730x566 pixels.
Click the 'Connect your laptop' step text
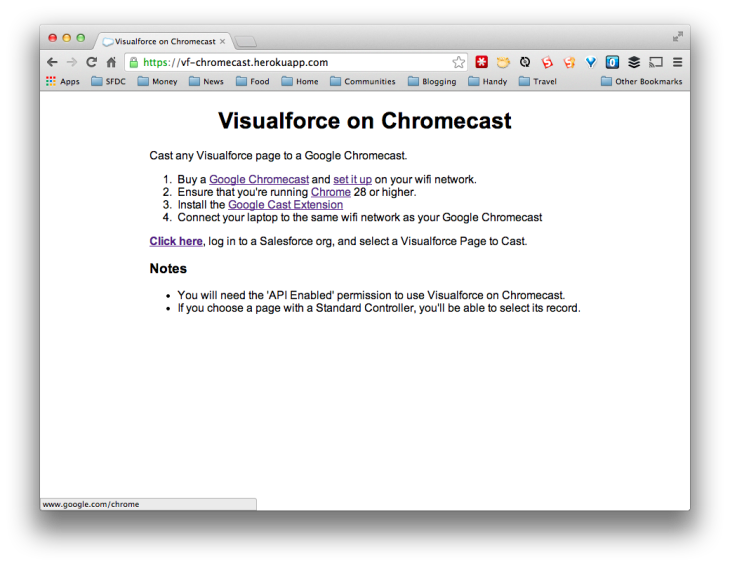360,217
